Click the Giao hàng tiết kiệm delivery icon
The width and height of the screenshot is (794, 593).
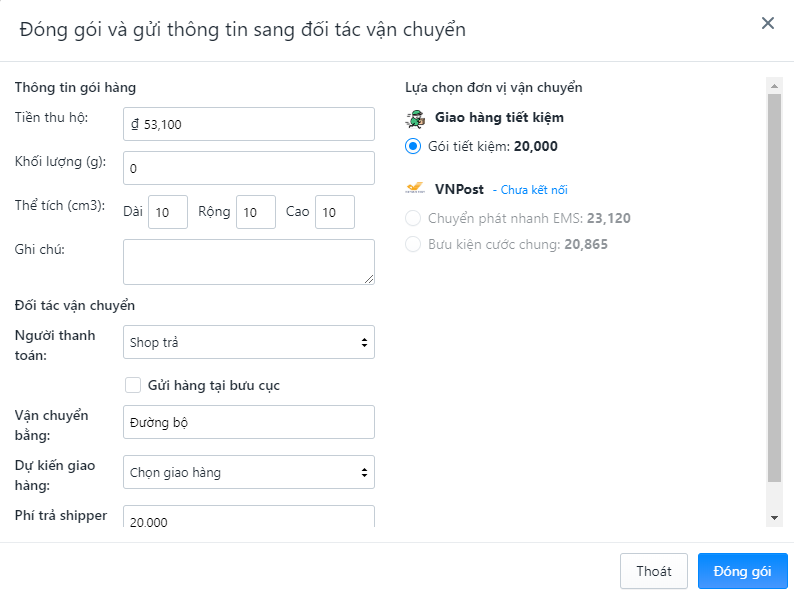pyautogui.click(x=415, y=118)
